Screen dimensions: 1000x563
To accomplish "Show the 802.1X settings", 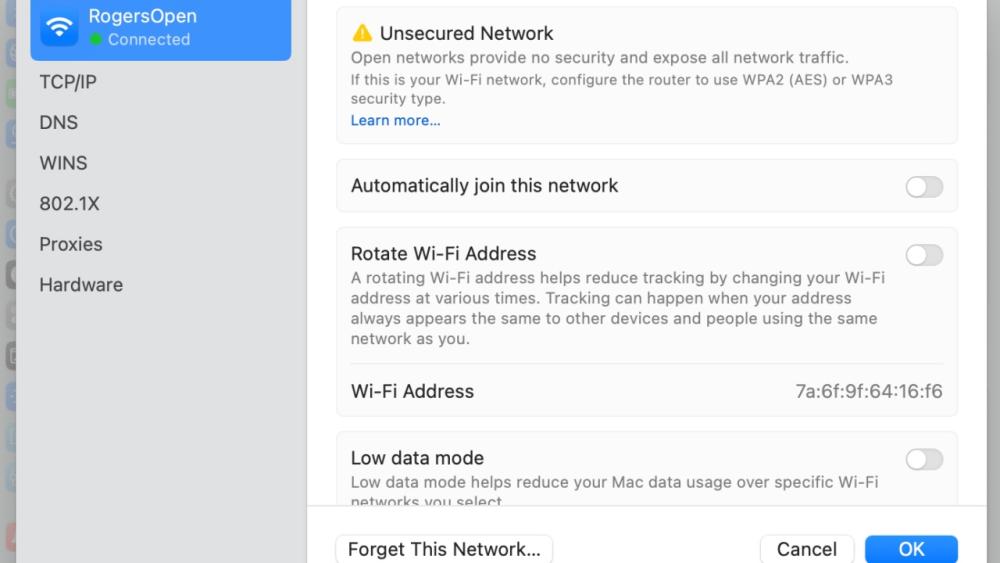I will [69, 203].
